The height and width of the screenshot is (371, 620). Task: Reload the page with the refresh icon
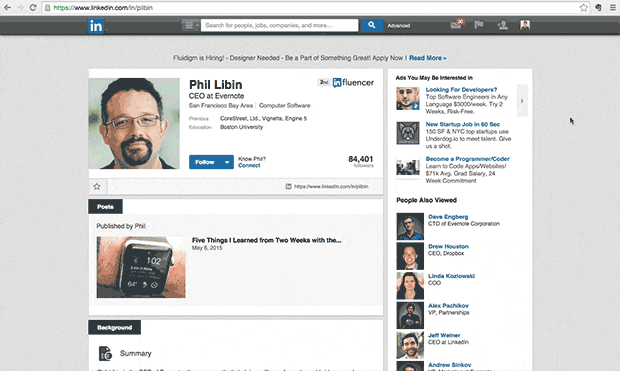(x=33, y=8)
